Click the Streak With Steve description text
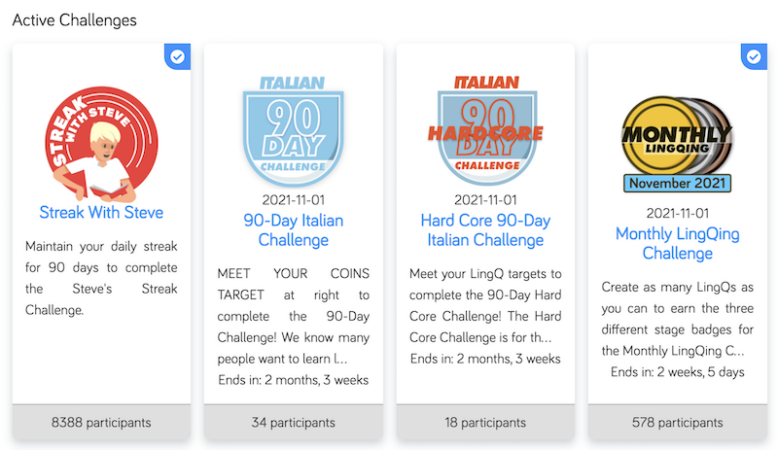Image resolution: width=778 pixels, height=450 pixels. pyautogui.click(x=101, y=277)
